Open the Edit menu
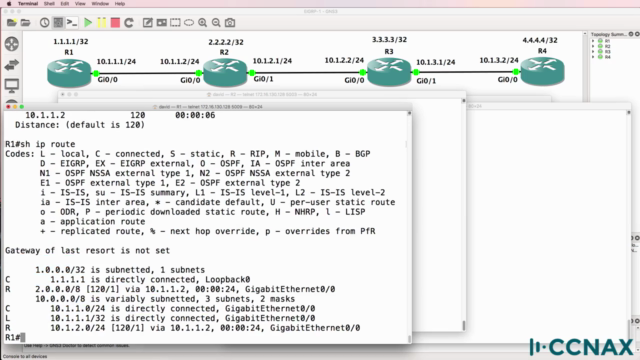 (64, 4)
